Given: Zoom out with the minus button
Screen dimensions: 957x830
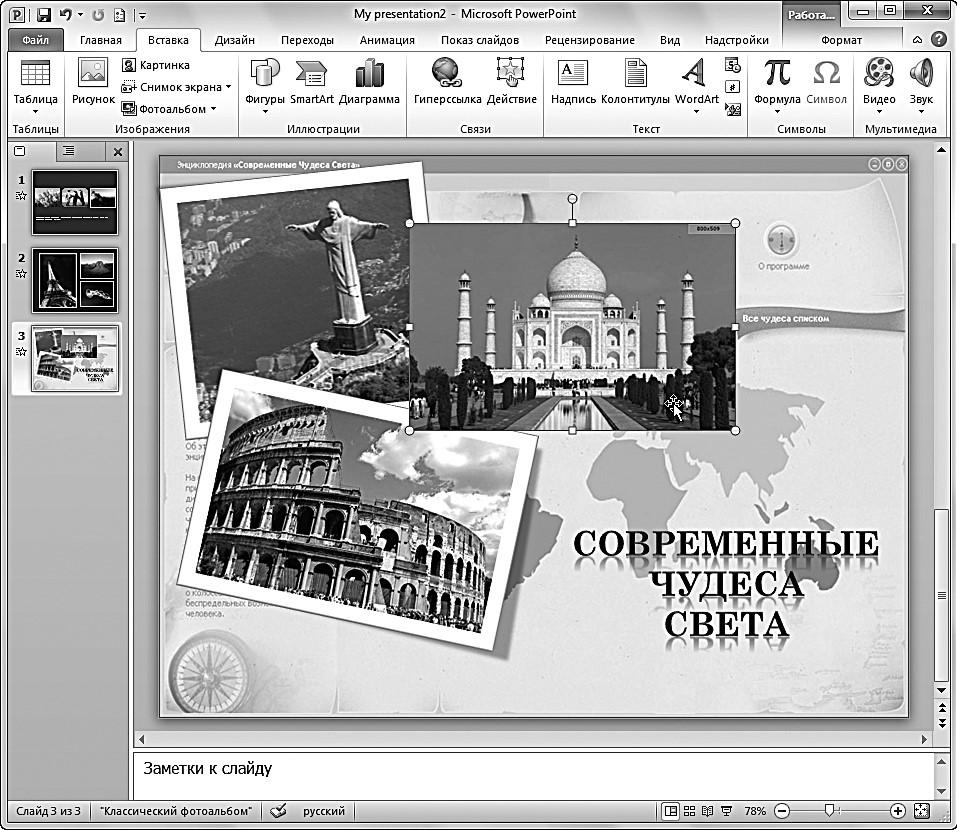Looking at the screenshot, I should (782, 811).
